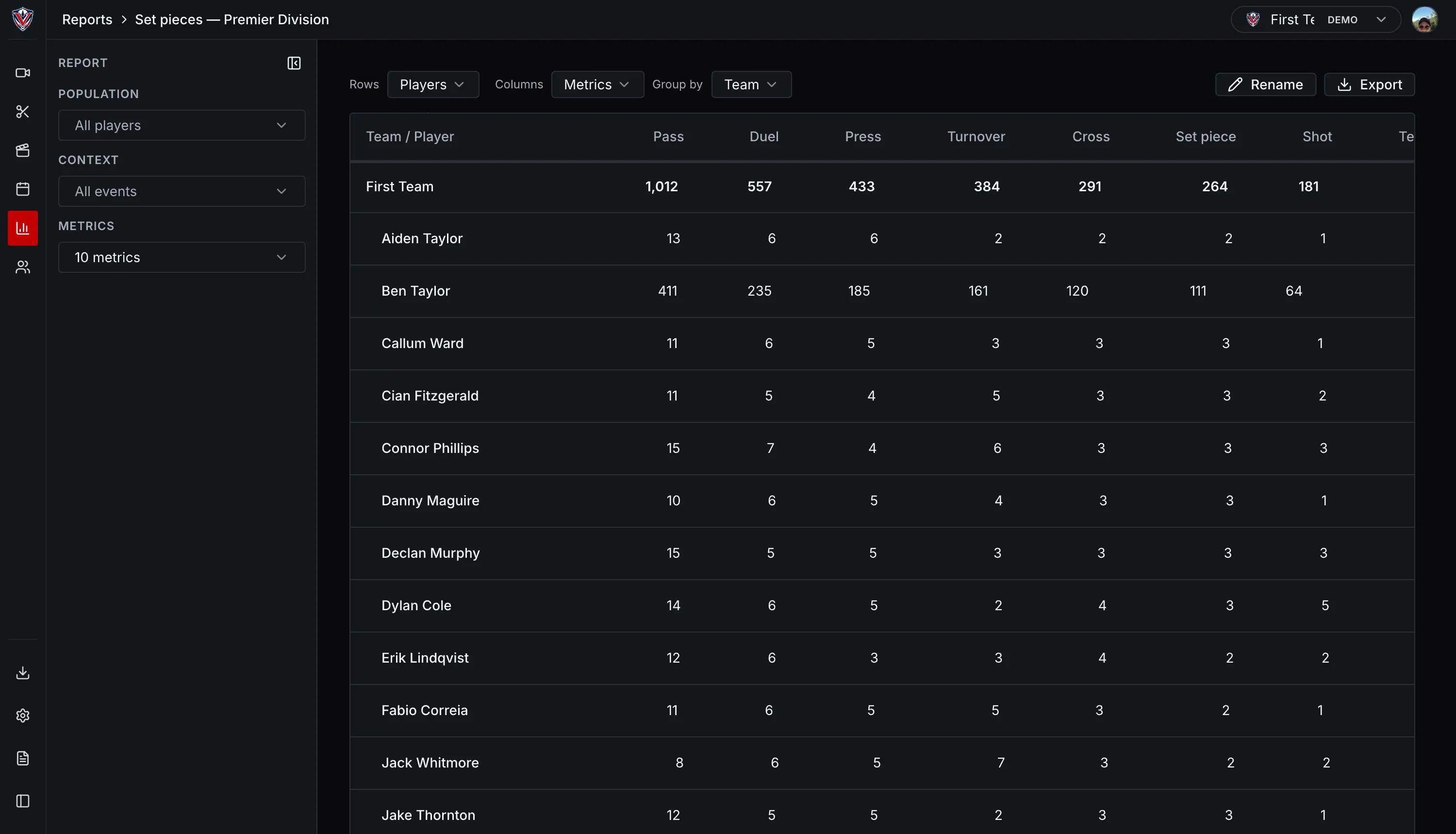
Task: Click Set pieces — Premier Division breadcrumb
Action: coord(232,19)
